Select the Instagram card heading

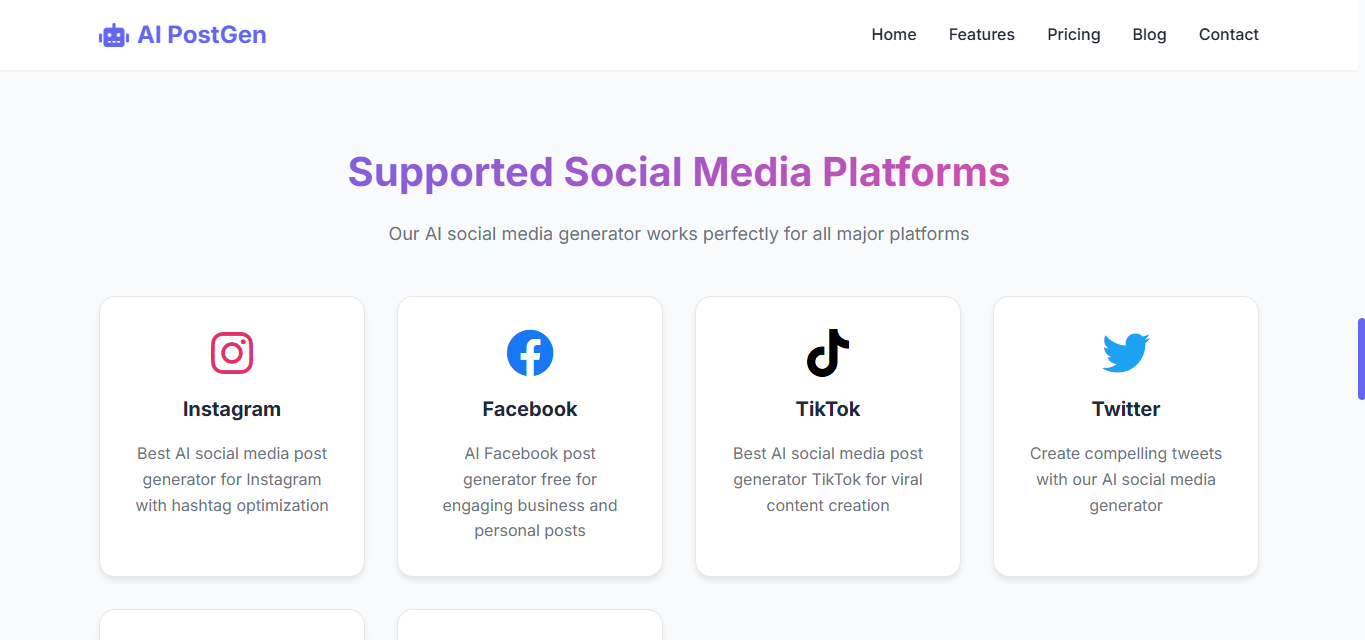click(x=232, y=409)
